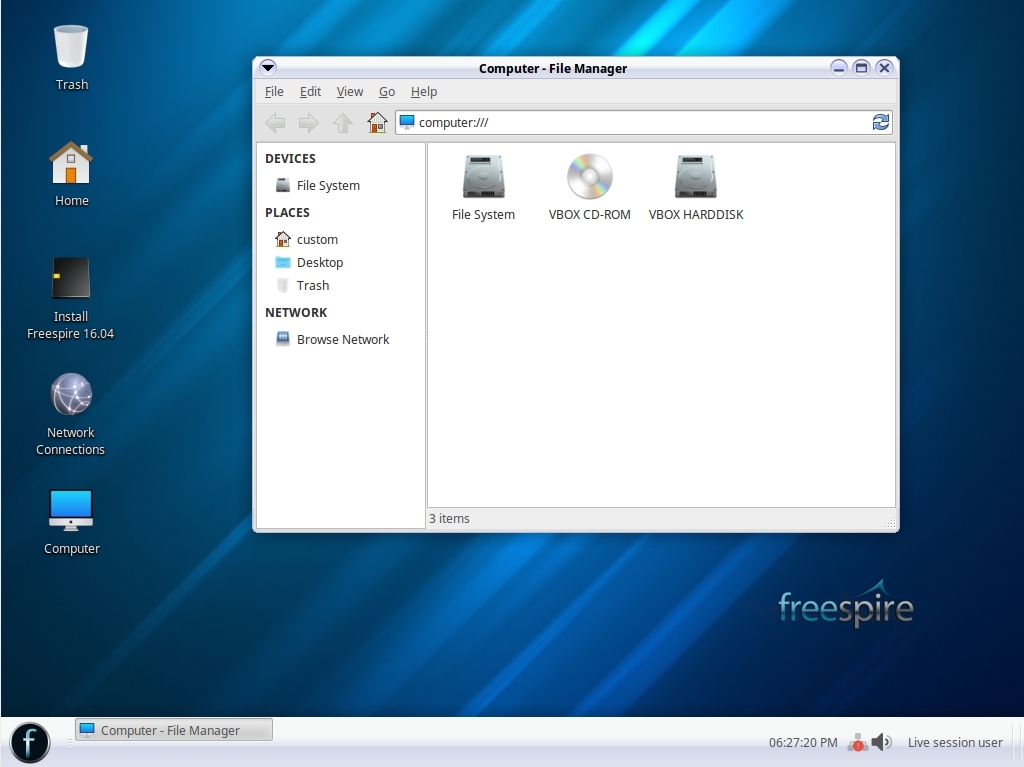Open window menu dropdown in title bar

pyautogui.click(x=268, y=68)
